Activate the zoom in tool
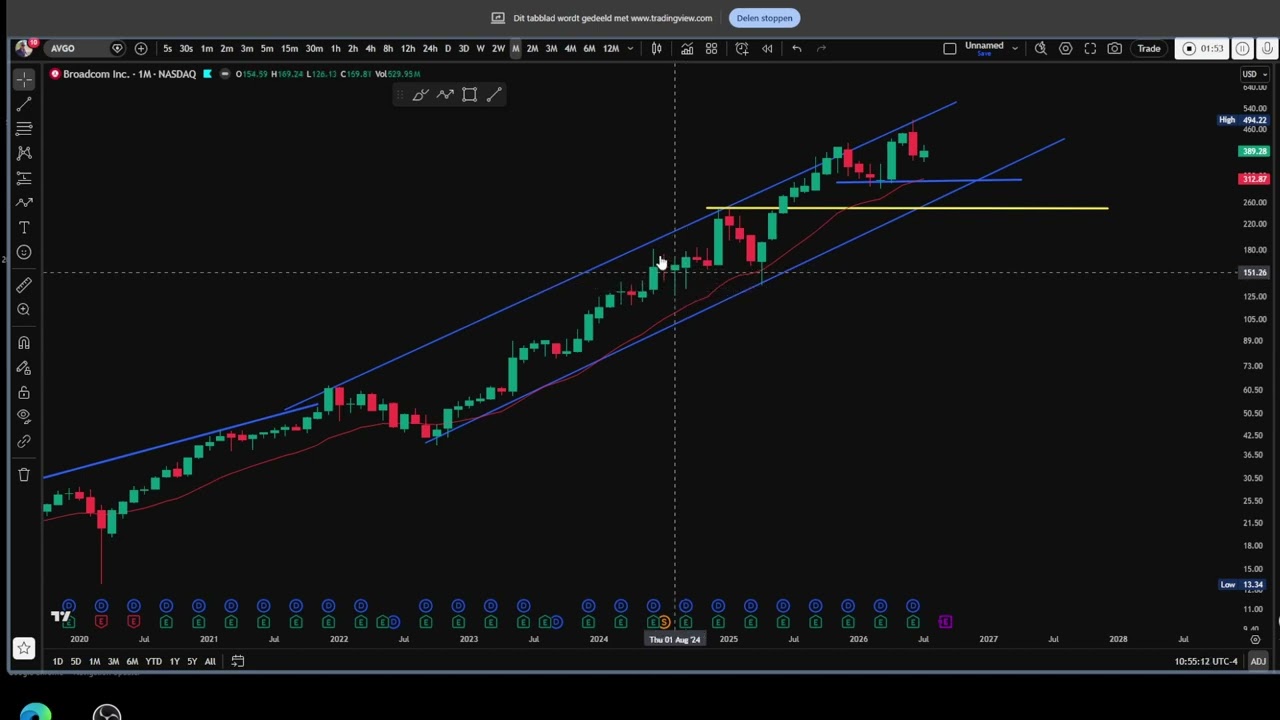Screen dimensions: 1280x720 point(24,310)
